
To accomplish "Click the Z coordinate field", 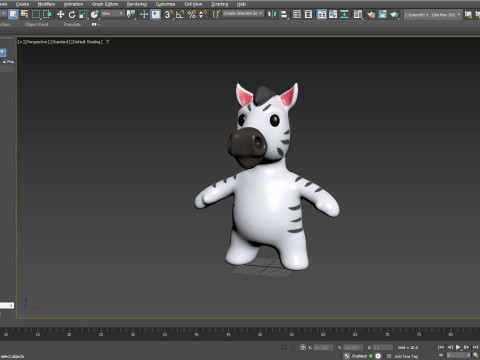I will [x=382, y=347].
